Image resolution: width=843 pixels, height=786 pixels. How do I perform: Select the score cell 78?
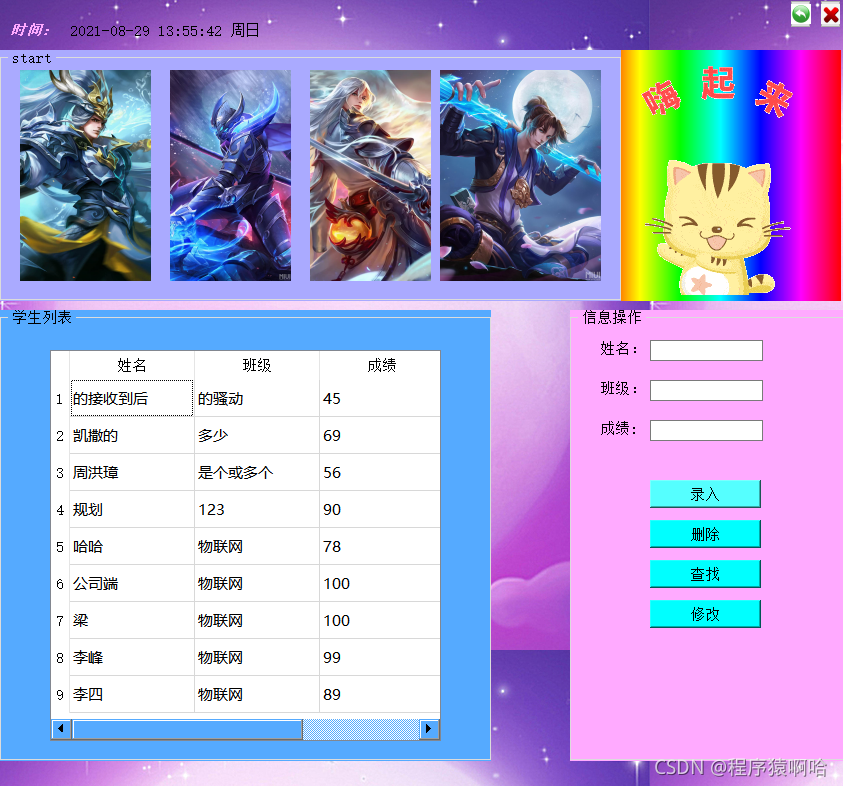[x=380, y=546]
